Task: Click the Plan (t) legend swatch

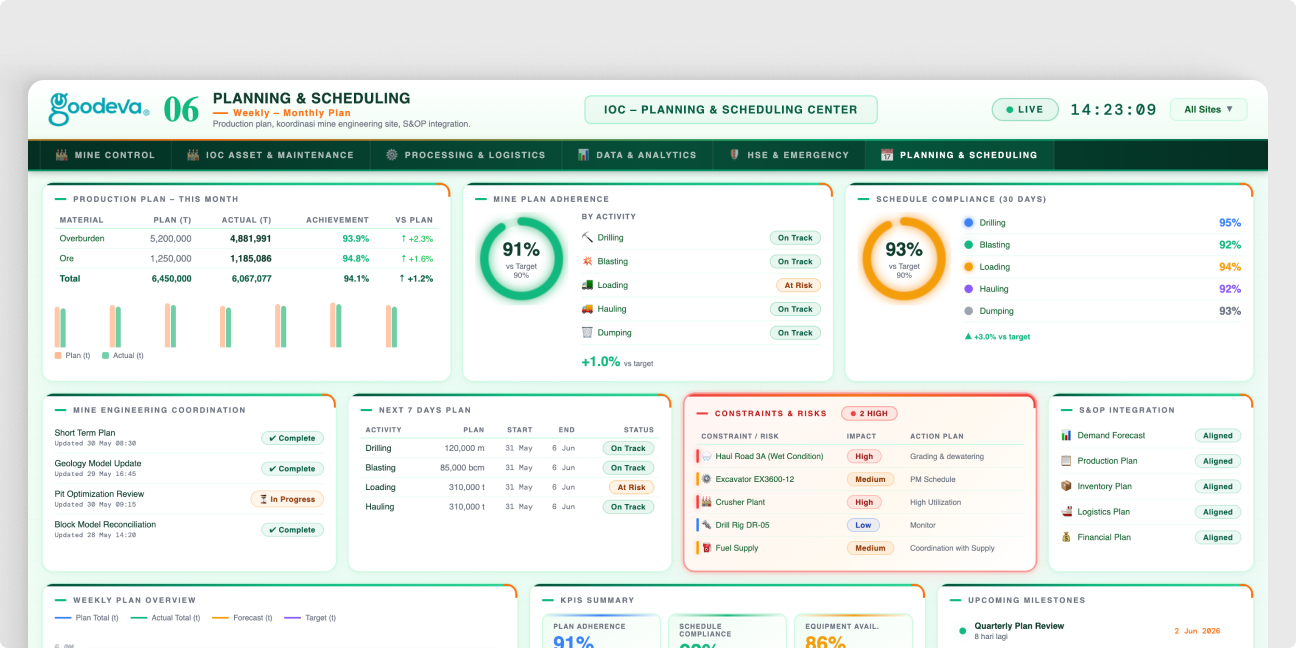Action: (x=58, y=355)
